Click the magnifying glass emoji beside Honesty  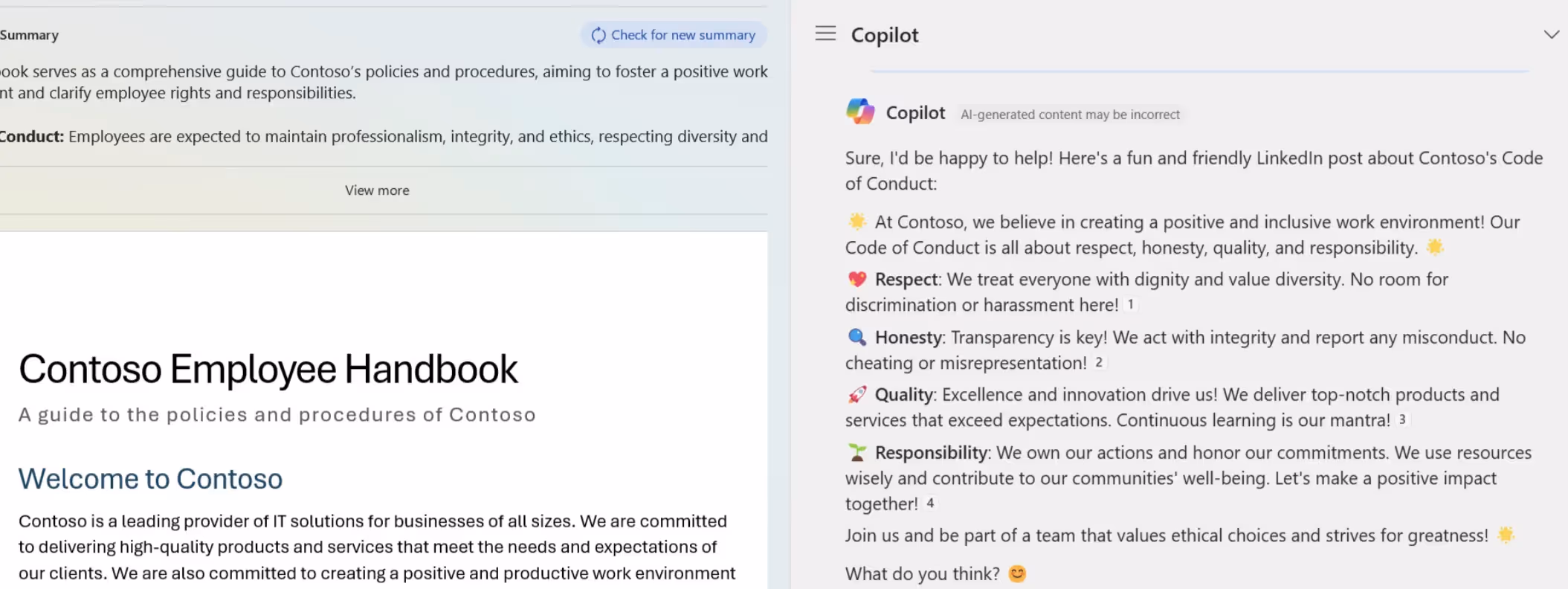coord(857,337)
